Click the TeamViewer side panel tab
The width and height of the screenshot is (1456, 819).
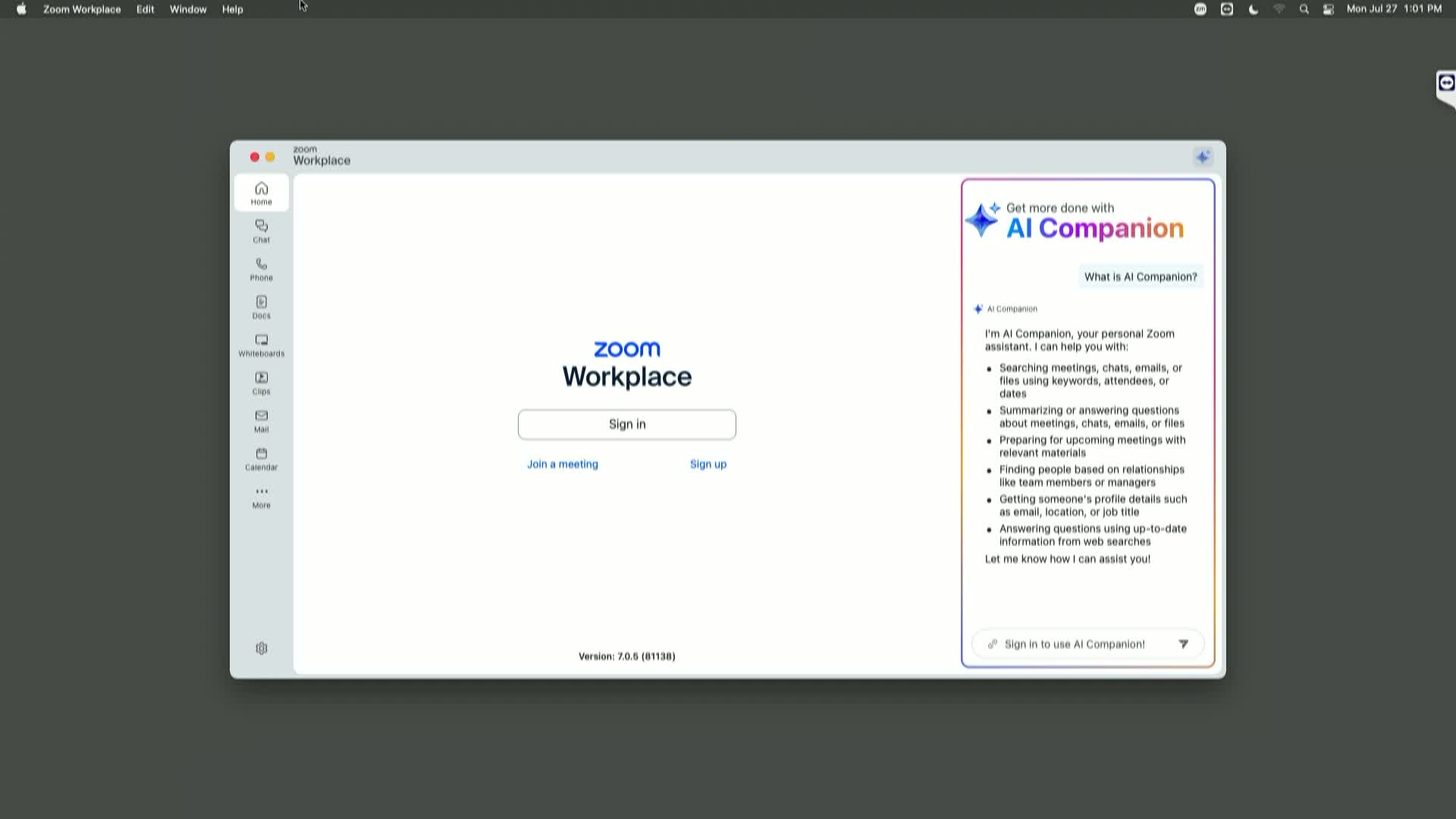pyautogui.click(x=1446, y=83)
